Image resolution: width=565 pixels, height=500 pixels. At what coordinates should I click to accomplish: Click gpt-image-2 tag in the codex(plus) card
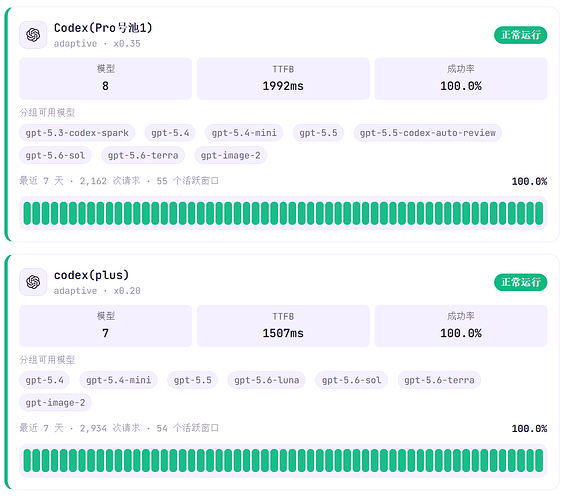pos(55,402)
